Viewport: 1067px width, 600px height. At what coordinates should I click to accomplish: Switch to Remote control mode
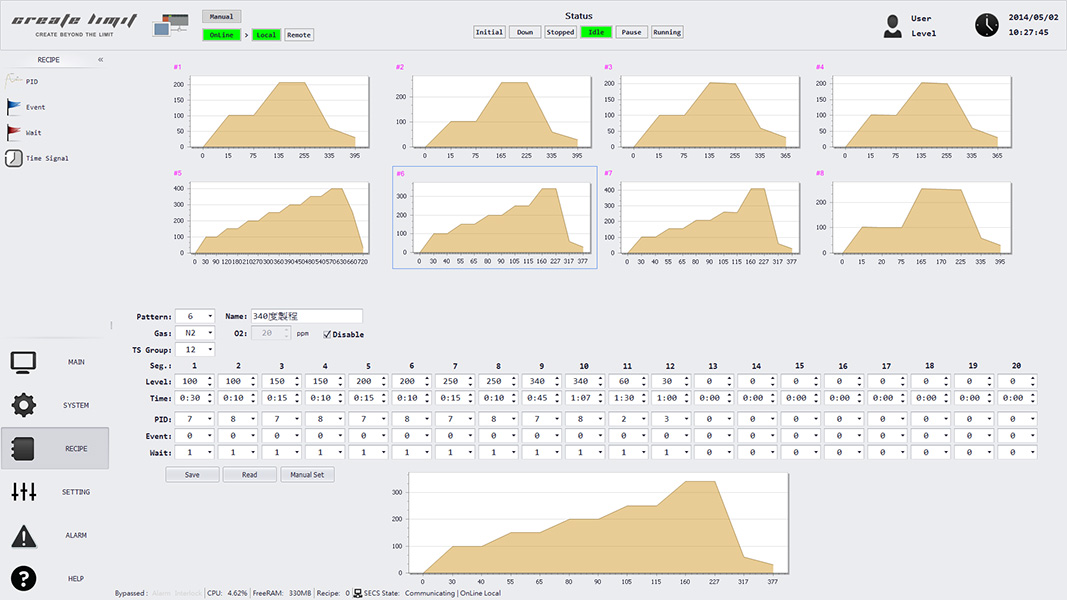click(299, 35)
